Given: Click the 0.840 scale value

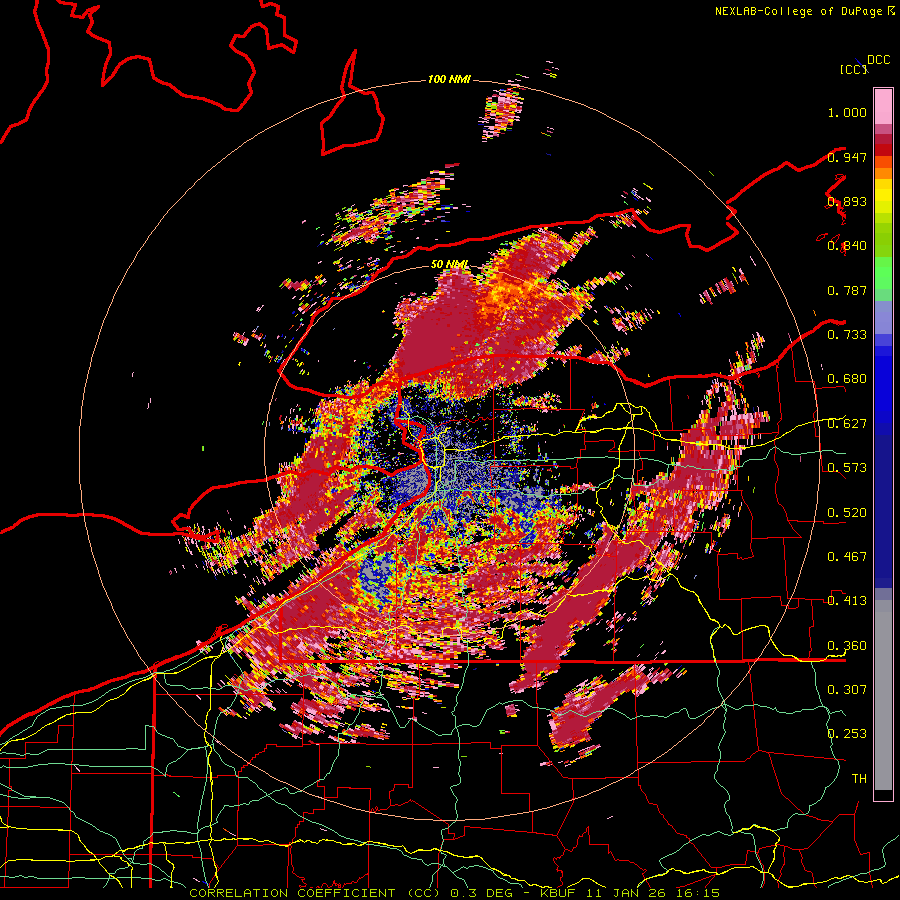Looking at the screenshot, I should coord(847,246).
